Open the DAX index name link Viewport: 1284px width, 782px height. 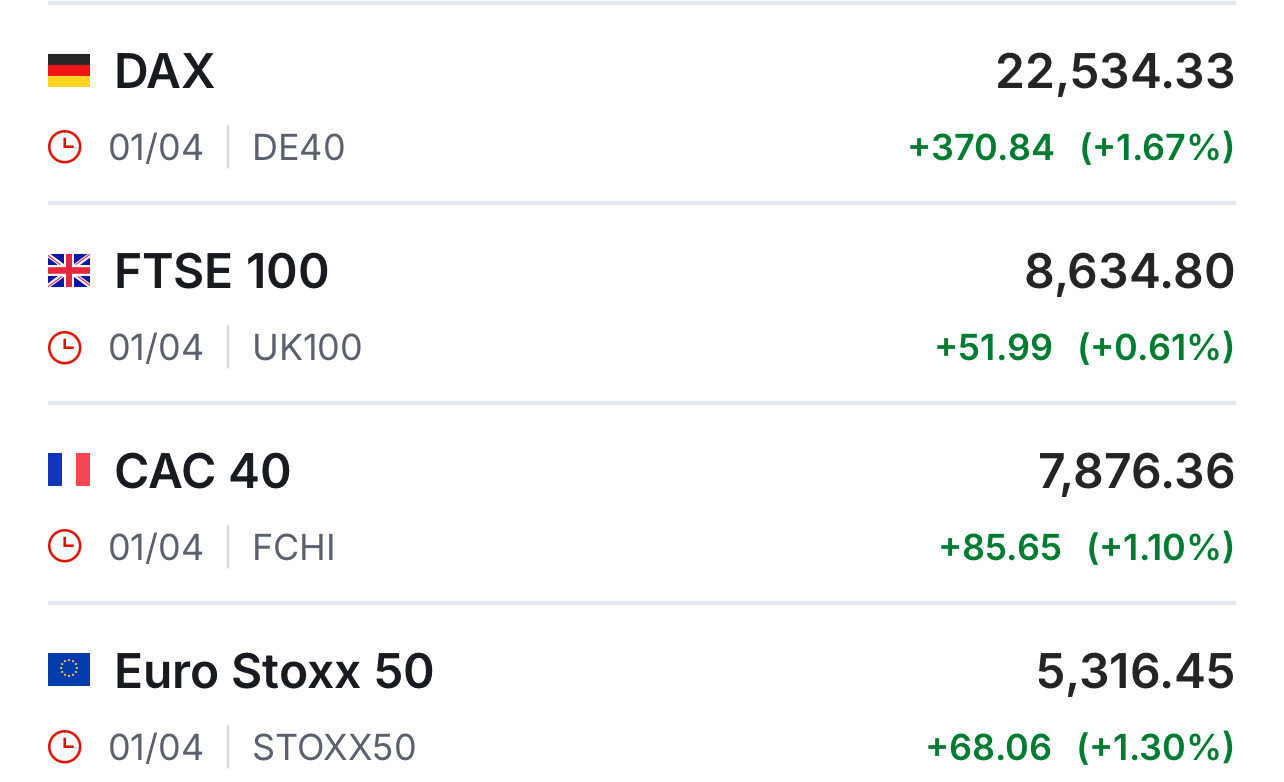[164, 71]
